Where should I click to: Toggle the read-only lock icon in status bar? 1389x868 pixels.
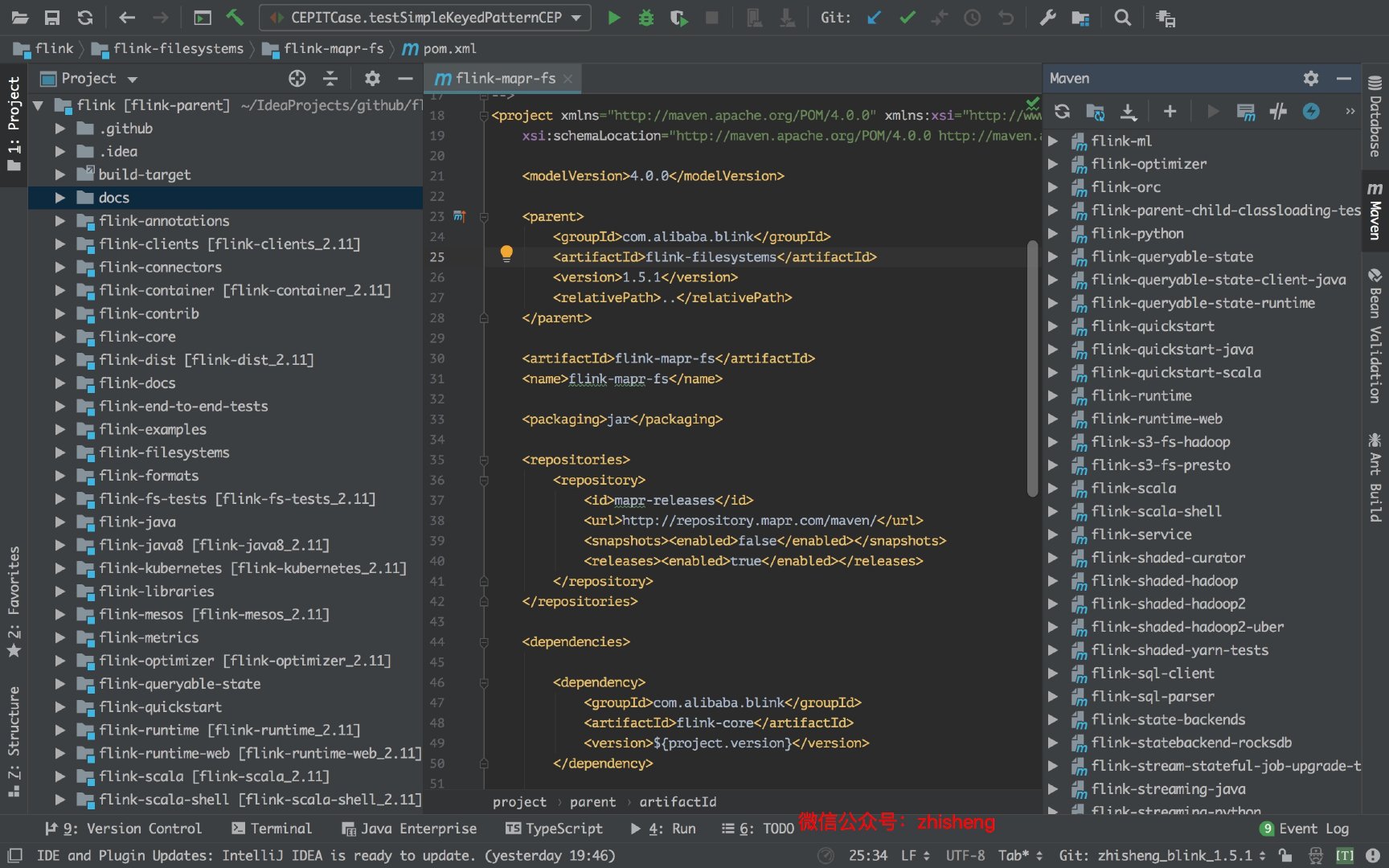click(1286, 855)
